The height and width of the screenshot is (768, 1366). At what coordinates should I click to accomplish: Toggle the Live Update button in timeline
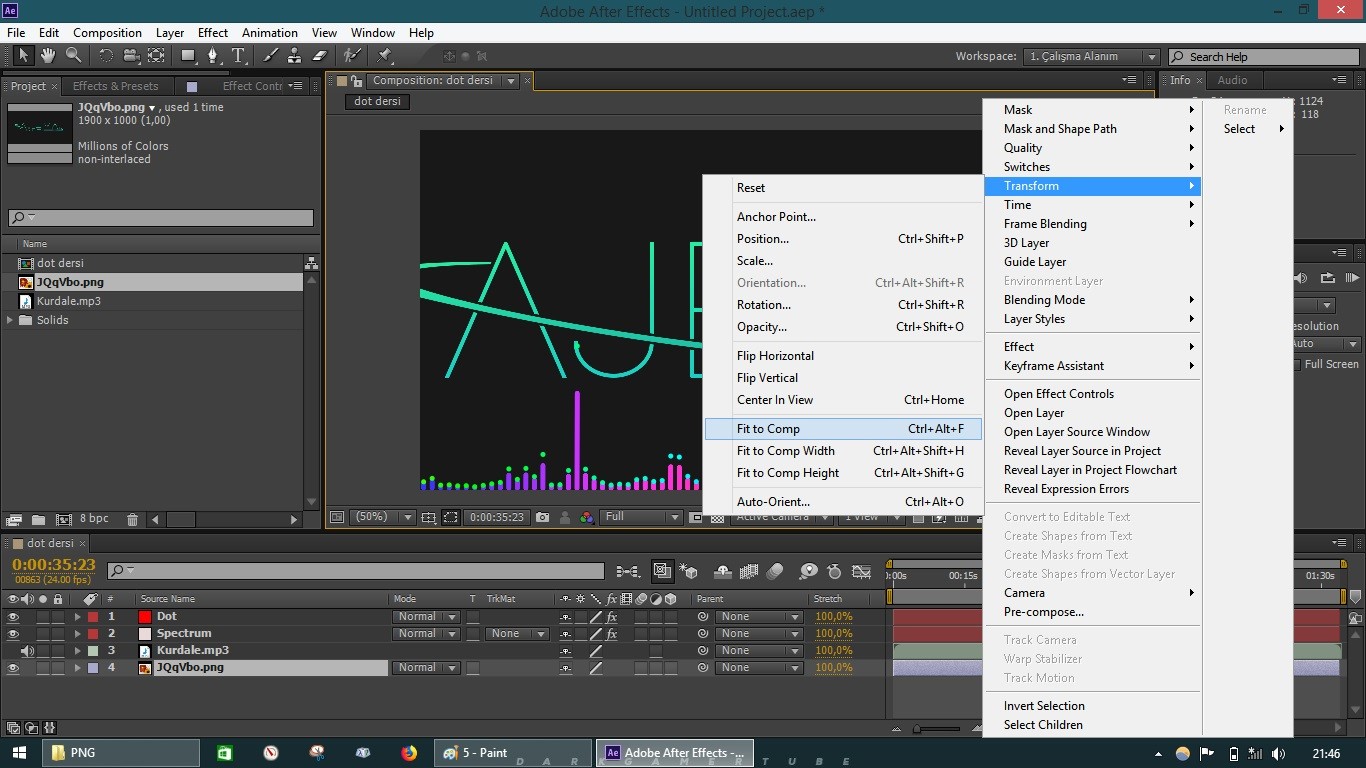coord(662,571)
